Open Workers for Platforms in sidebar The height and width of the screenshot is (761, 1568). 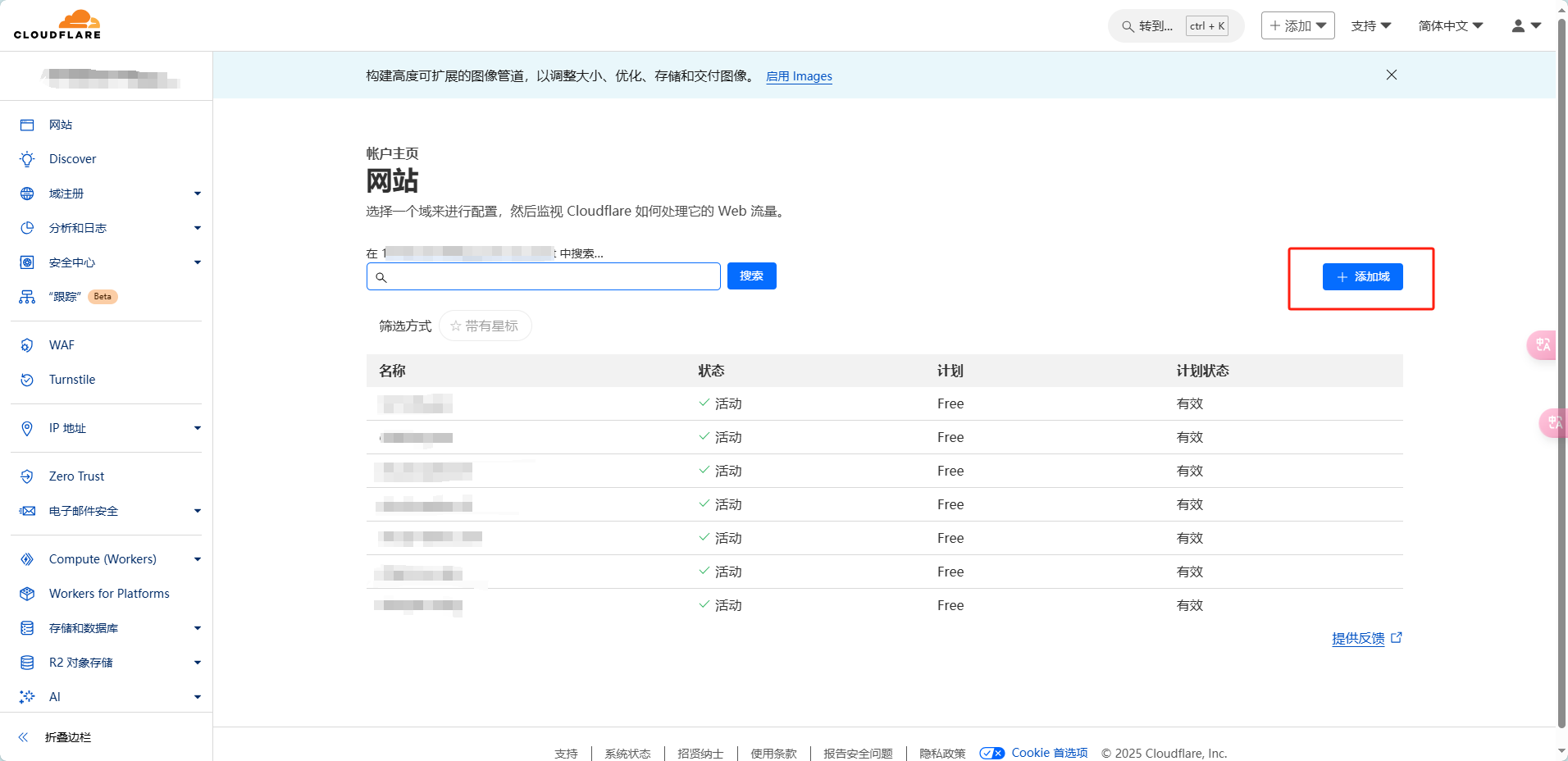tap(109, 594)
